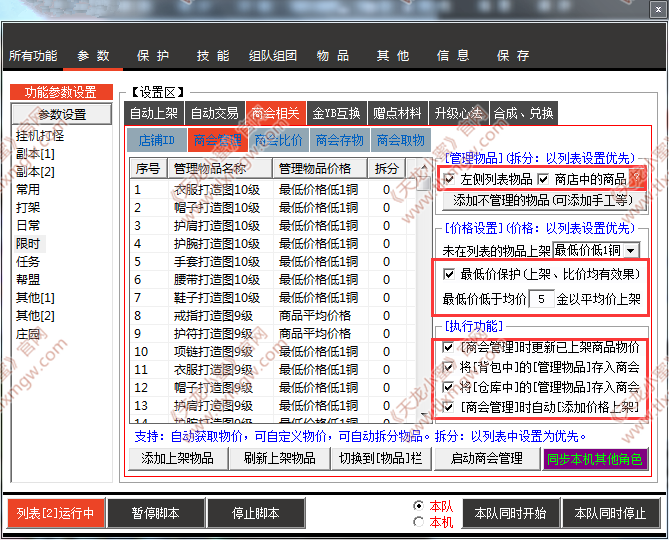Select 副本[1] in the sidebar list
The image size is (669, 540).
pyautogui.click(x=35, y=154)
